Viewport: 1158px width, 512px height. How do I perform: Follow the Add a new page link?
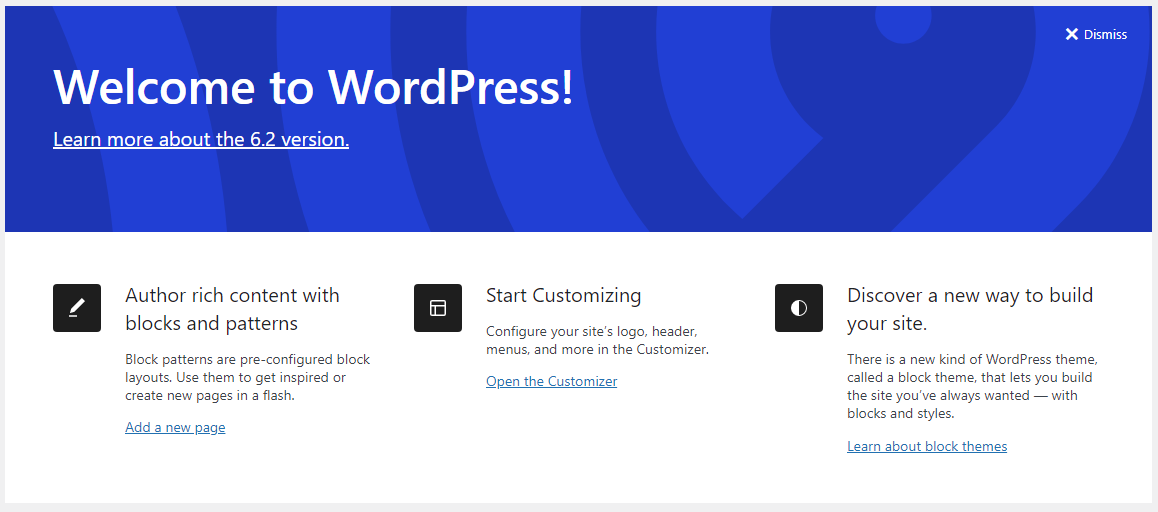[x=175, y=427]
